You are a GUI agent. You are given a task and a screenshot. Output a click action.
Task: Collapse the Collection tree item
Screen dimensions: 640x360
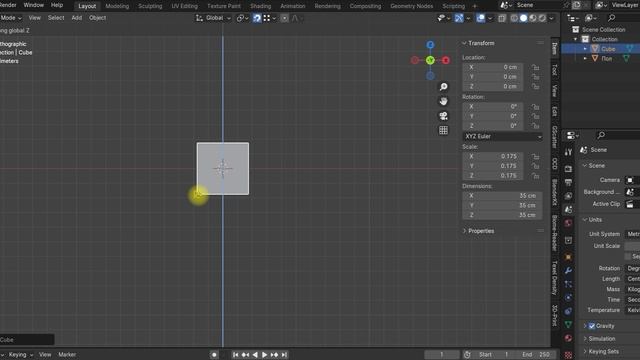pyautogui.click(x=576, y=39)
